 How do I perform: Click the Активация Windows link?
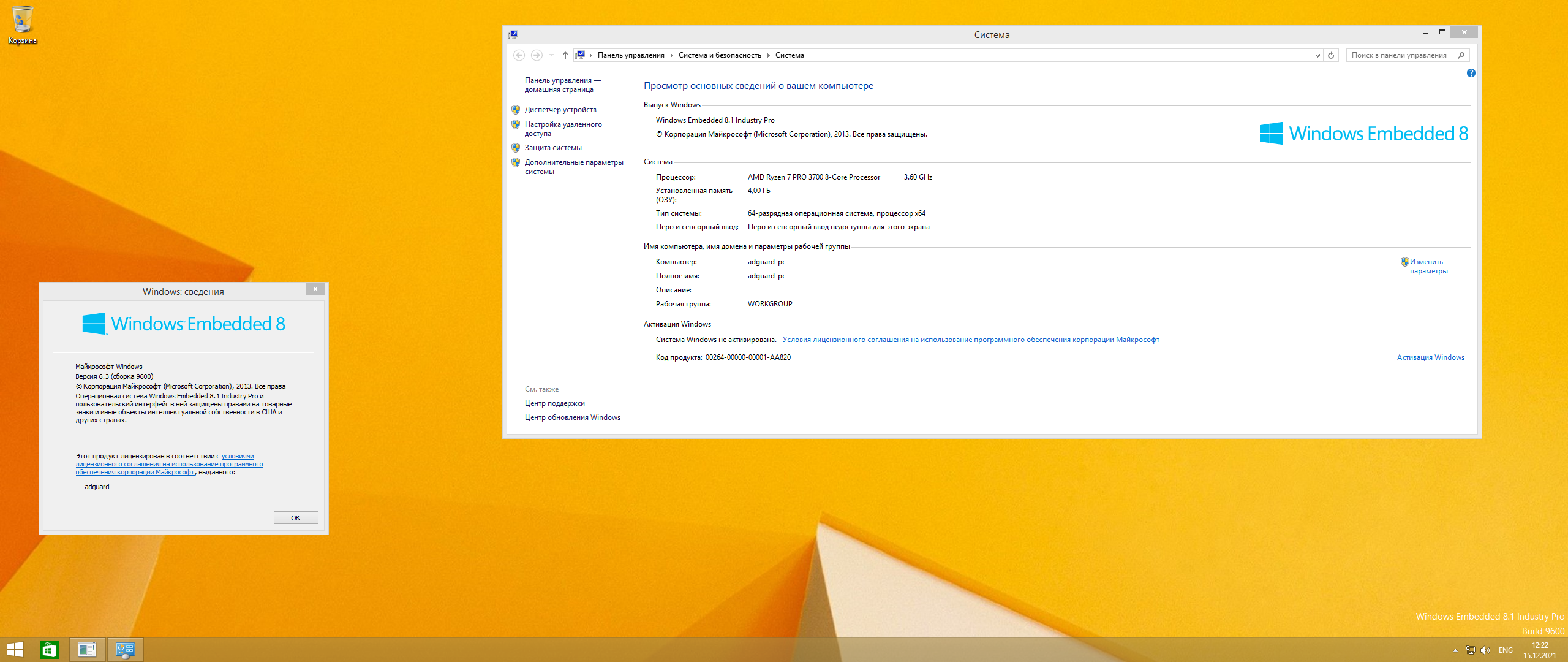click(1430, 357)
